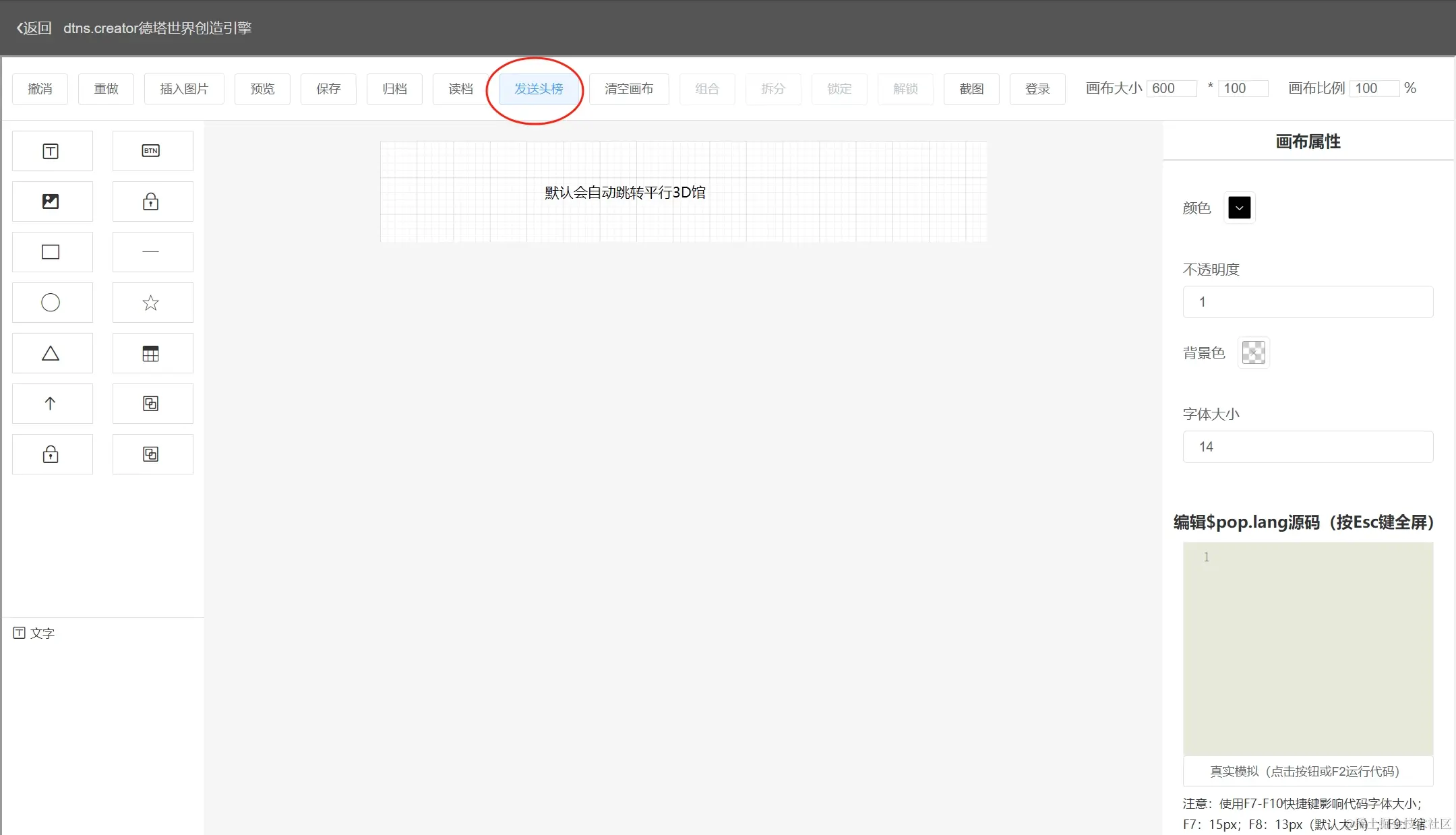Go back using the 返回 link
Image resolution: width=1456 pixels, height=835 pixels.
click(34, 28)
